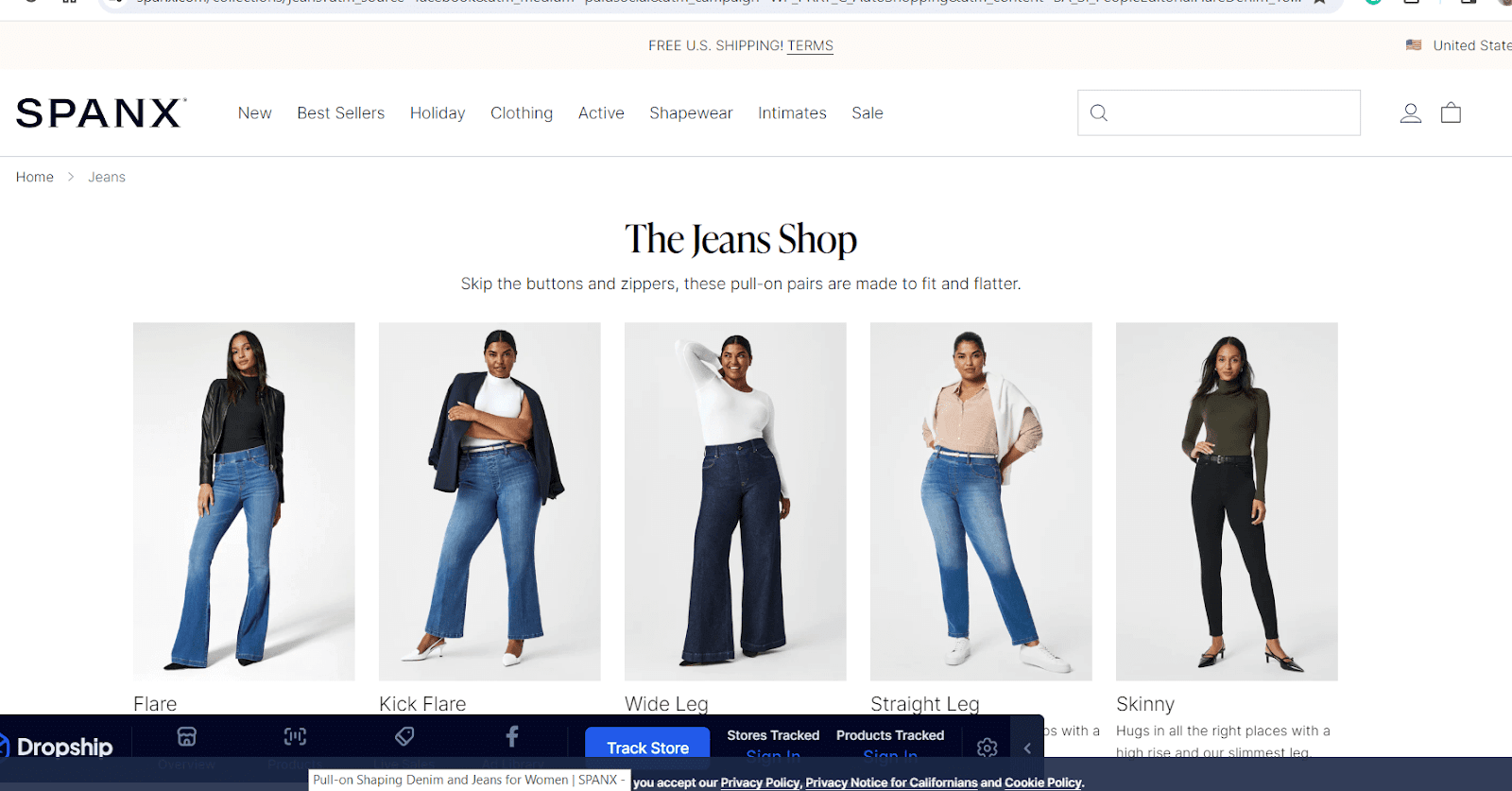Open Dropship Overview store icon
This screenshot has height=791, width=1512.
click(x=187, y=736)
